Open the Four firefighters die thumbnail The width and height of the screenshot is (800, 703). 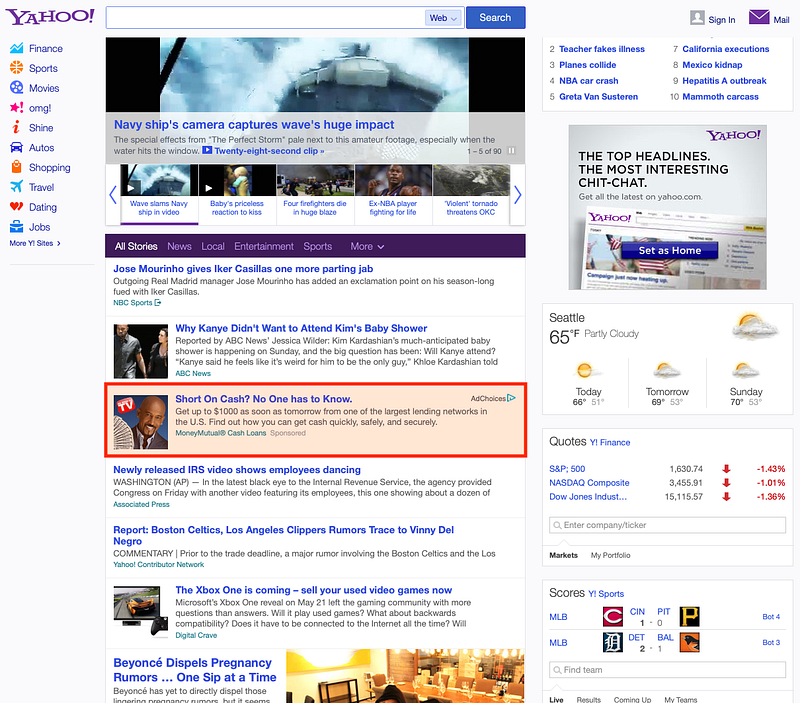pyautogui.click(x=315, y=193)
